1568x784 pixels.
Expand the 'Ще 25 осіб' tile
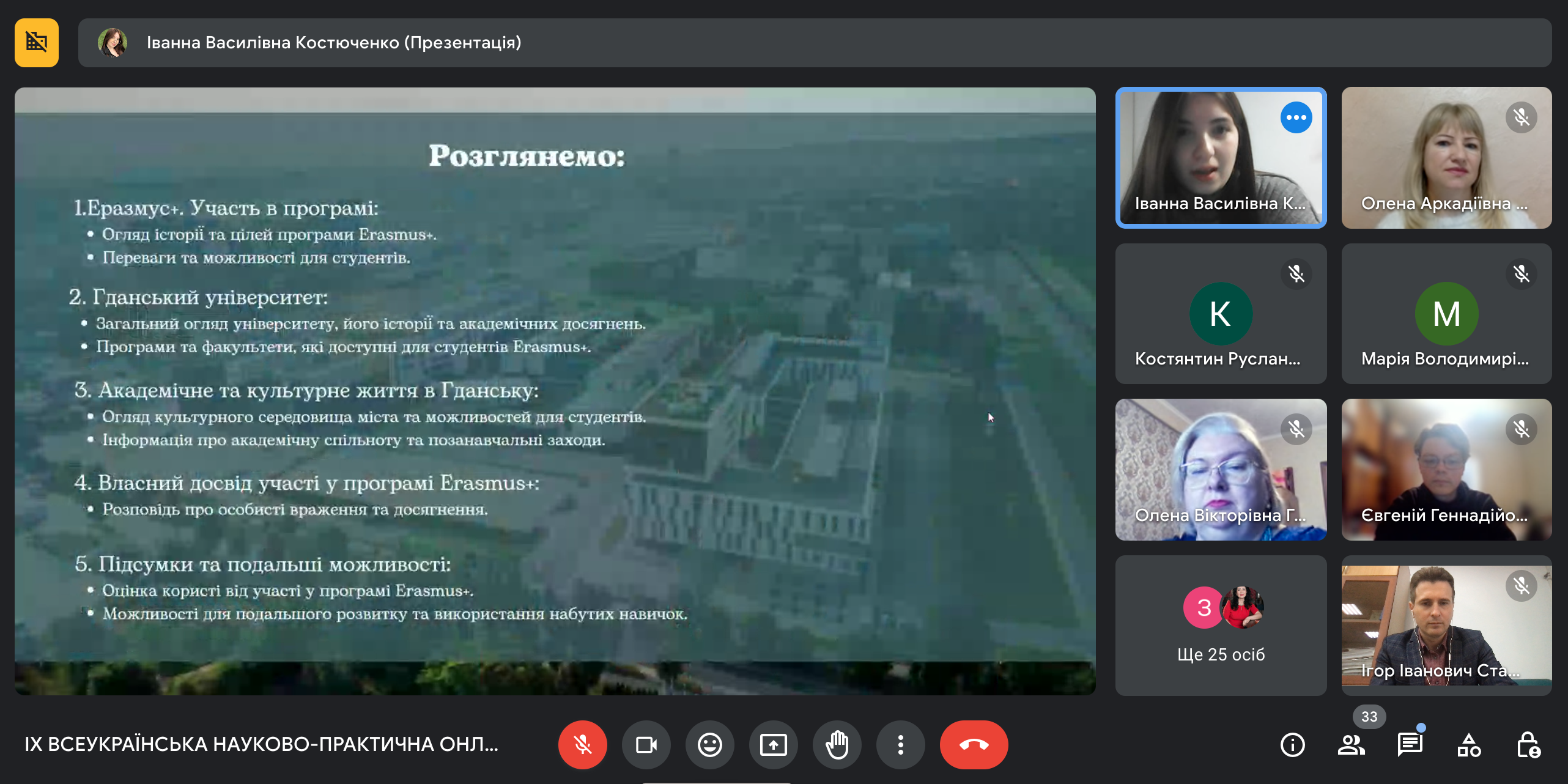tap(1221, 625)
